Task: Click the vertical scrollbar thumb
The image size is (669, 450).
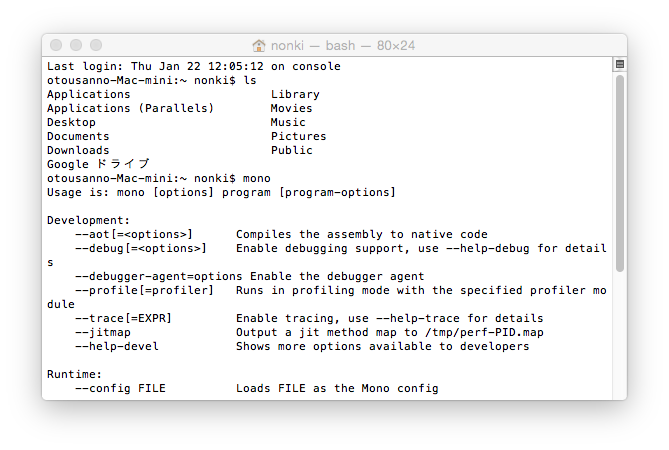Action: click(x=620, y=173)
